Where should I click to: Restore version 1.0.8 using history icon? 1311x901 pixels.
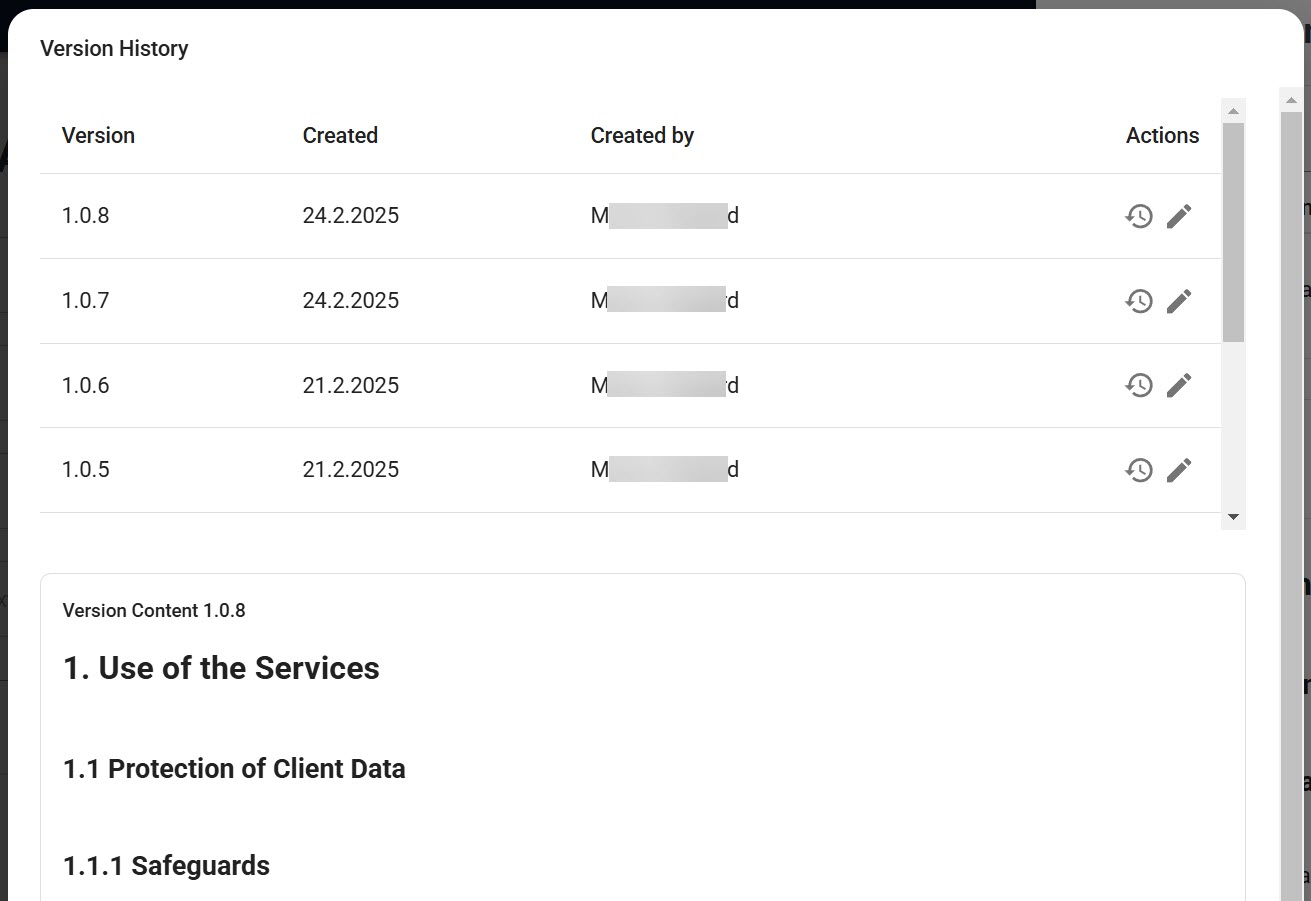click(1139, 216)
